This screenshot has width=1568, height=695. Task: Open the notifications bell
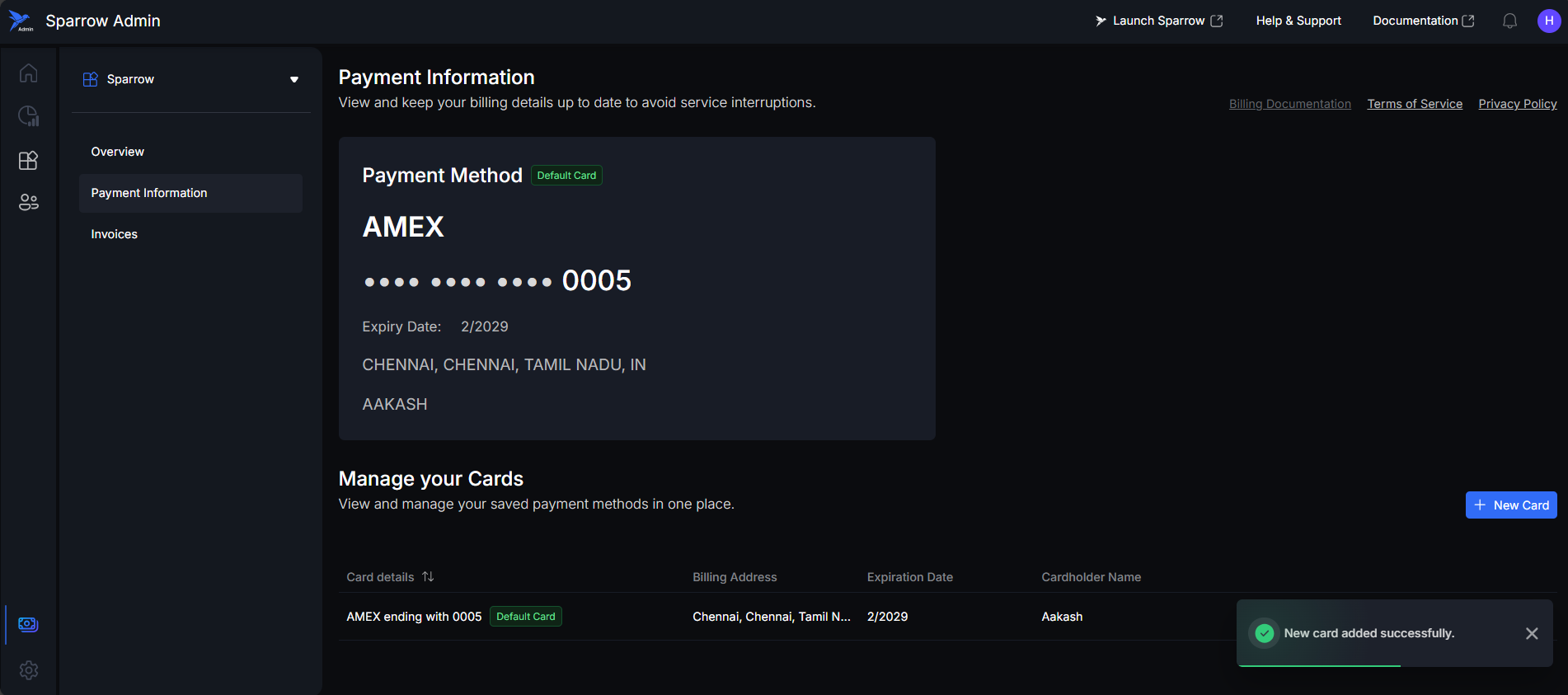[x=1509, y=21]
